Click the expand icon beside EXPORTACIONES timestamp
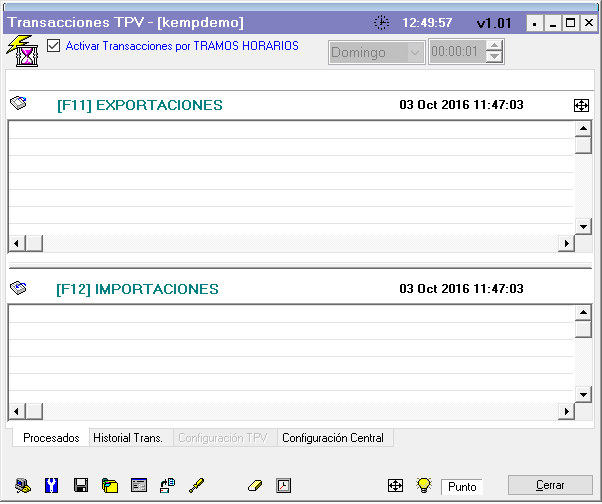Viewport: 602px width, 504px height. [x=582, y=105]
